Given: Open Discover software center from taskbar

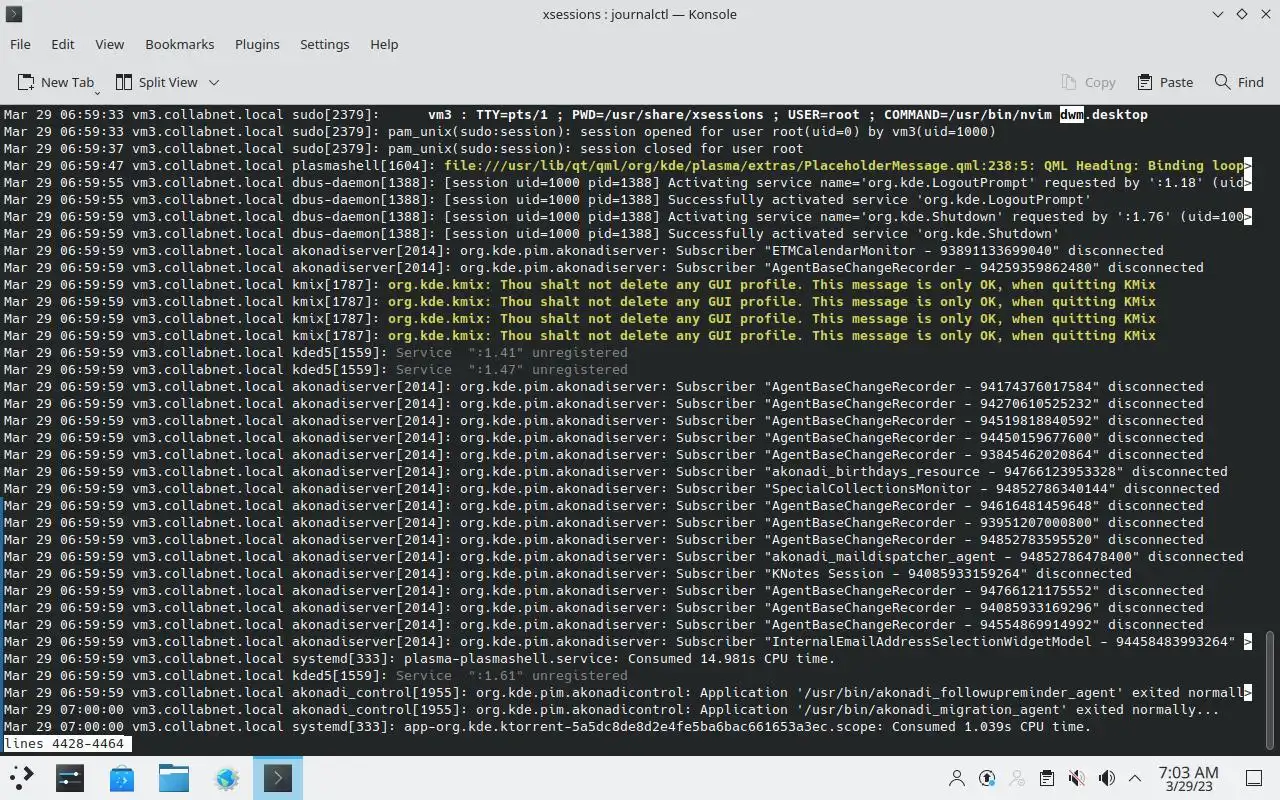Looking at the screenshot, I should click(x=122, y=778).
